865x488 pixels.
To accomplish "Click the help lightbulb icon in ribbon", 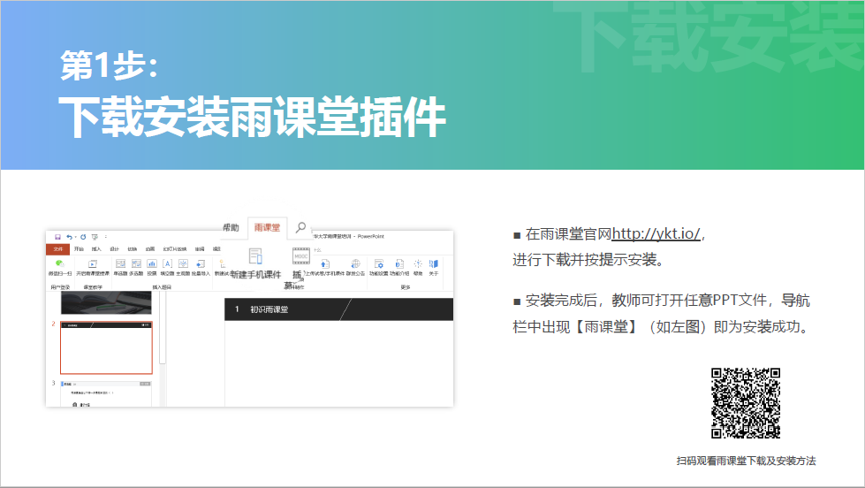I will click(x=418, y=264).
